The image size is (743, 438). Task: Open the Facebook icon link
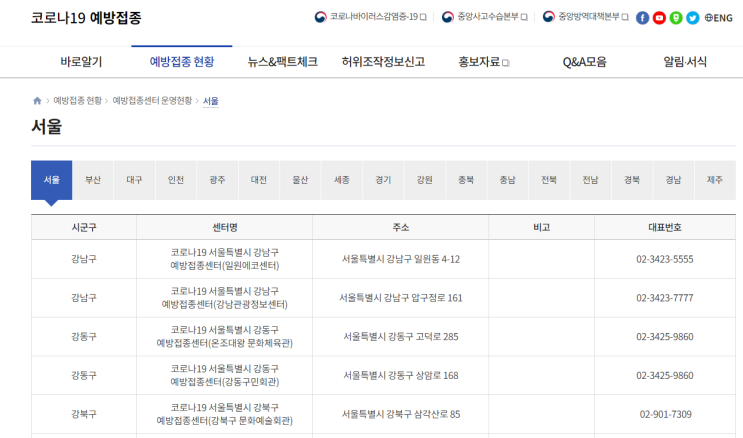pyautogui.click(x=642, y=18)
